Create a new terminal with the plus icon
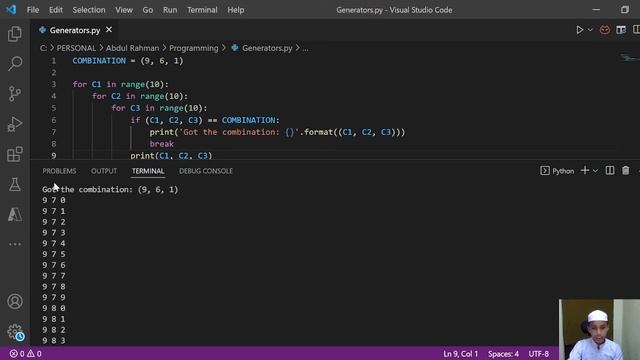The image size is (640, 360). 584,171
